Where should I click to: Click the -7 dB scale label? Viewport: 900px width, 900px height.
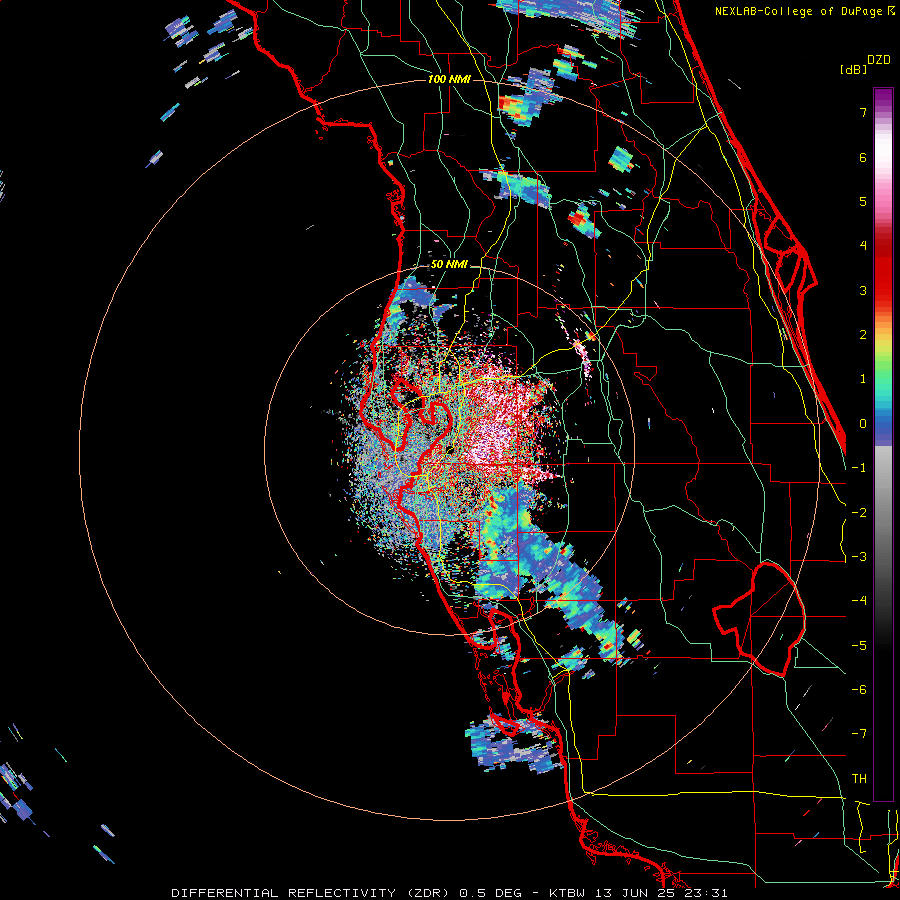click(x=859, y=734)
